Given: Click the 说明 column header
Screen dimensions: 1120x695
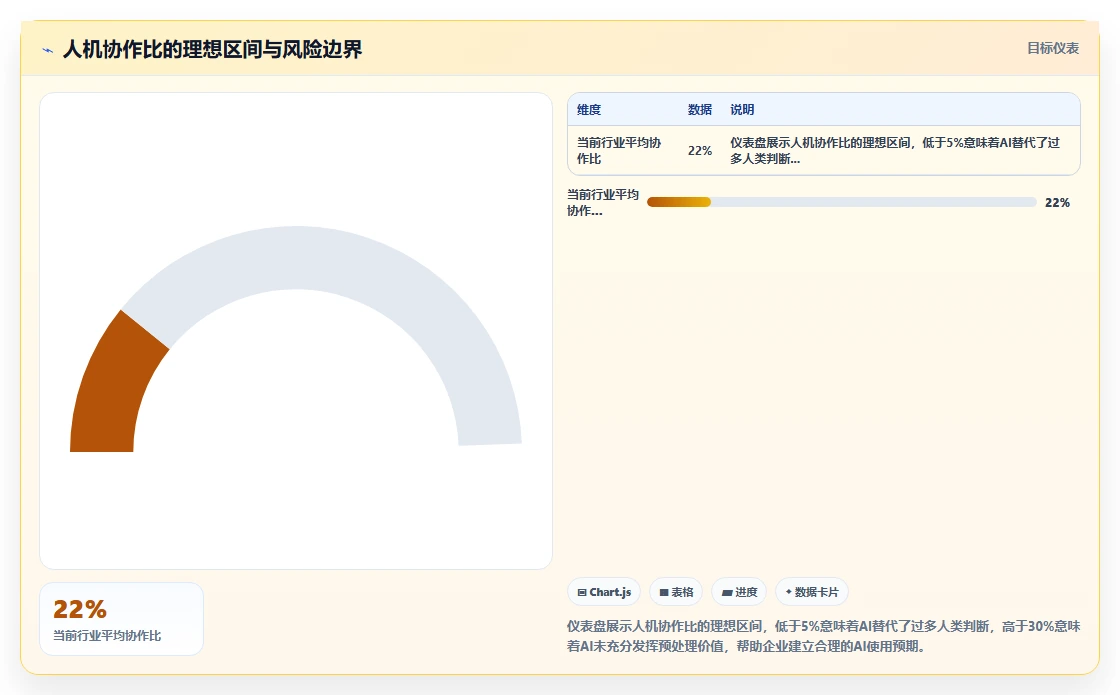Looking at the screenshot, I should [x=742, y=110].
